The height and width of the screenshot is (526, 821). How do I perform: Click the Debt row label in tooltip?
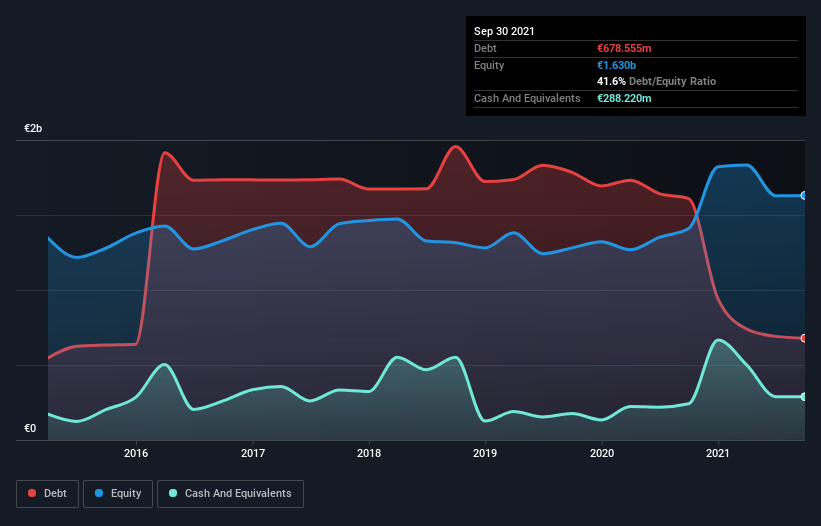coord(485,48)
